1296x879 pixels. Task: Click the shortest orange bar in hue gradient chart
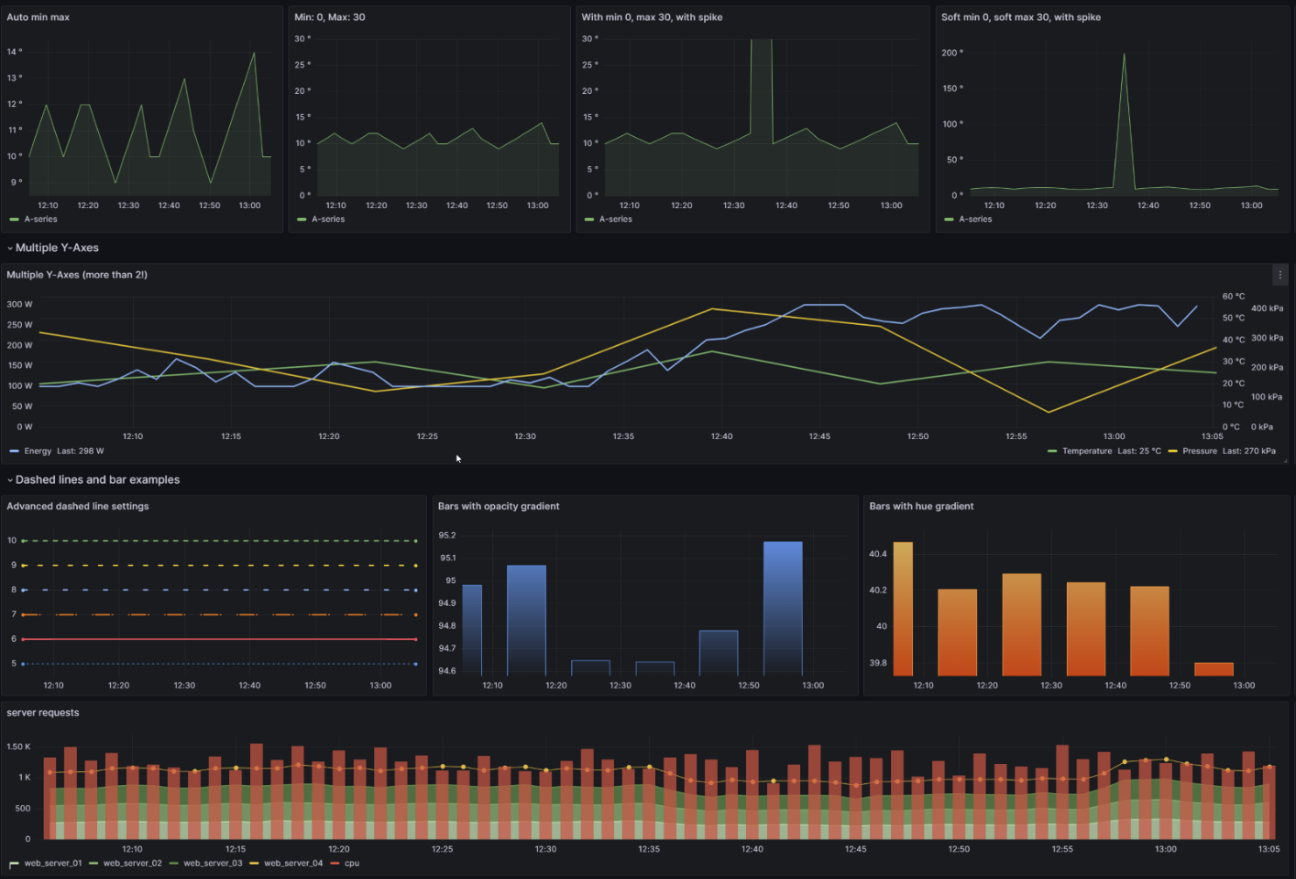point(1214,669)
